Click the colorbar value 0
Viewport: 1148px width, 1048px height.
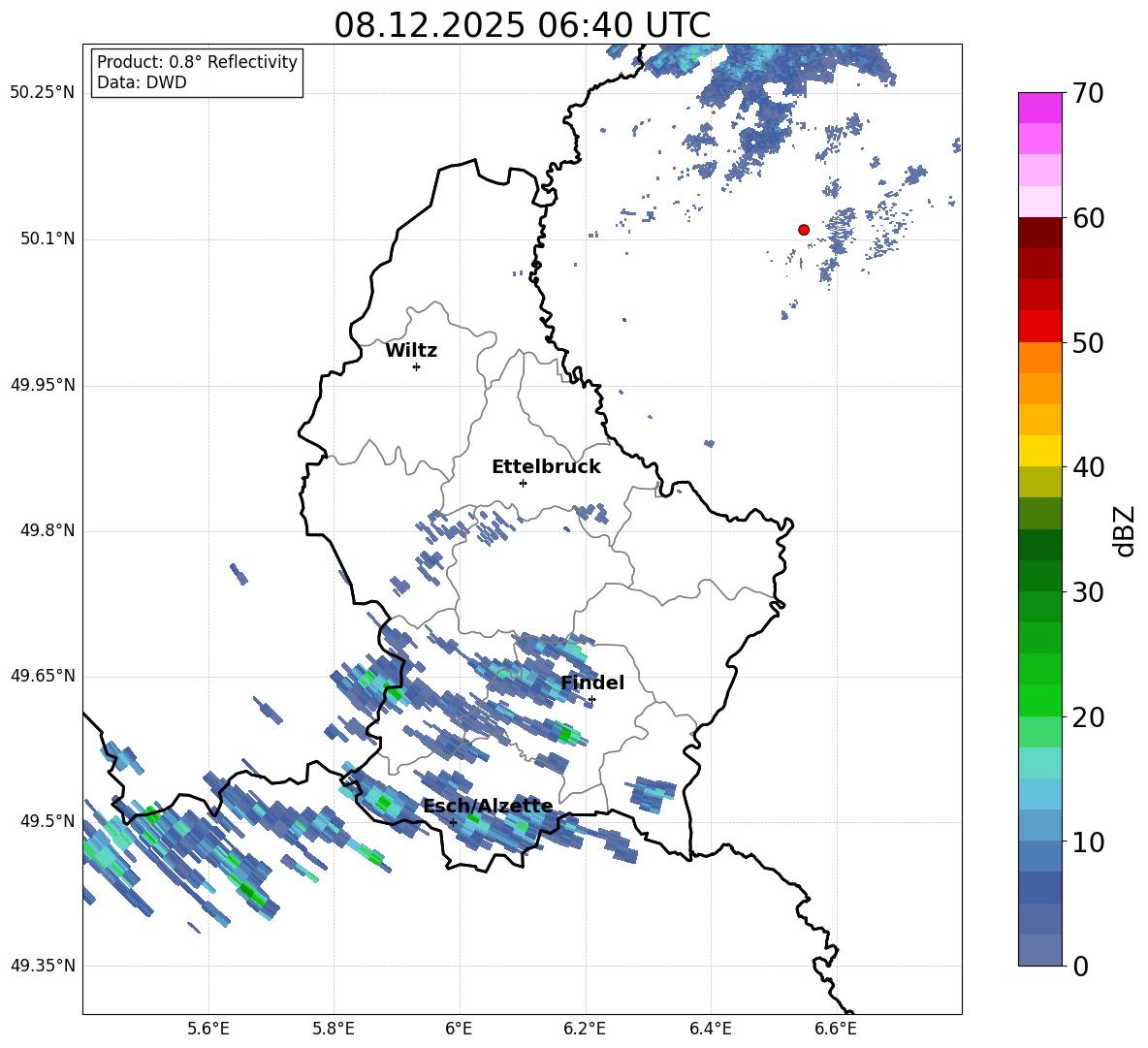pyautogui.click(x=1080, y=966)
